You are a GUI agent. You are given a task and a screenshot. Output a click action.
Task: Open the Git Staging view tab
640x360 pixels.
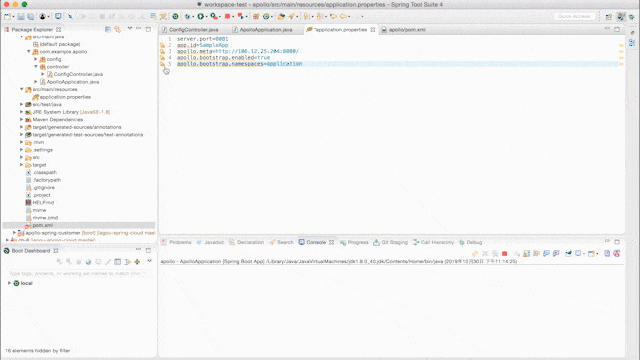coord(394,242)
